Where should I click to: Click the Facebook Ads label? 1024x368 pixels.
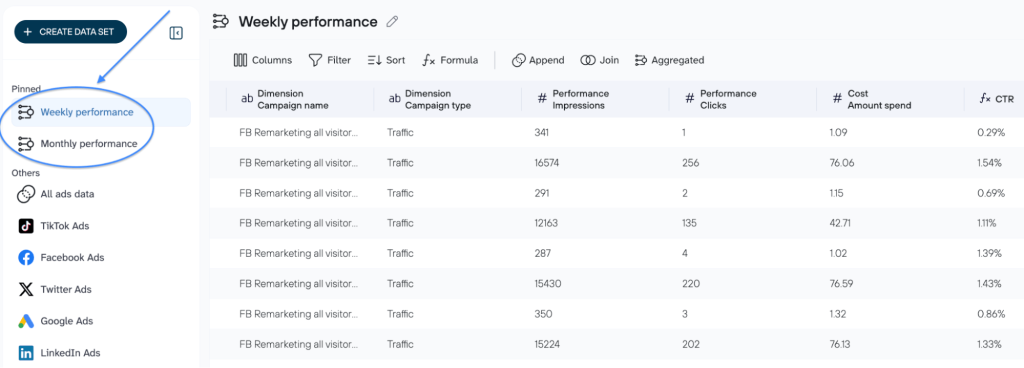point(72,257)
